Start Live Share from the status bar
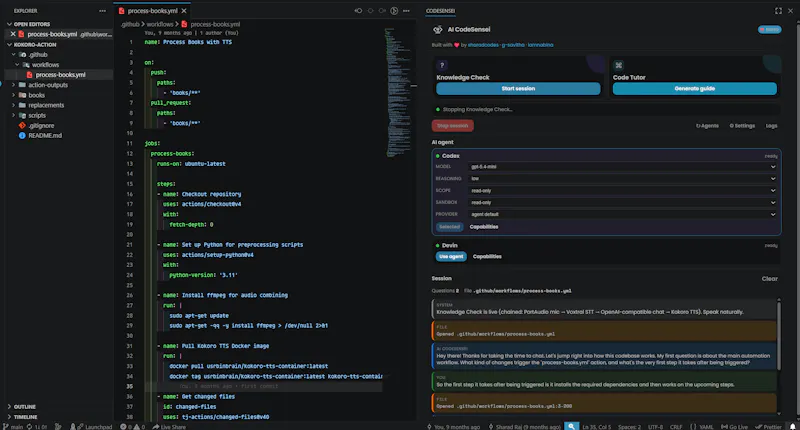This screenshot has height=430, width=800. 169,427
